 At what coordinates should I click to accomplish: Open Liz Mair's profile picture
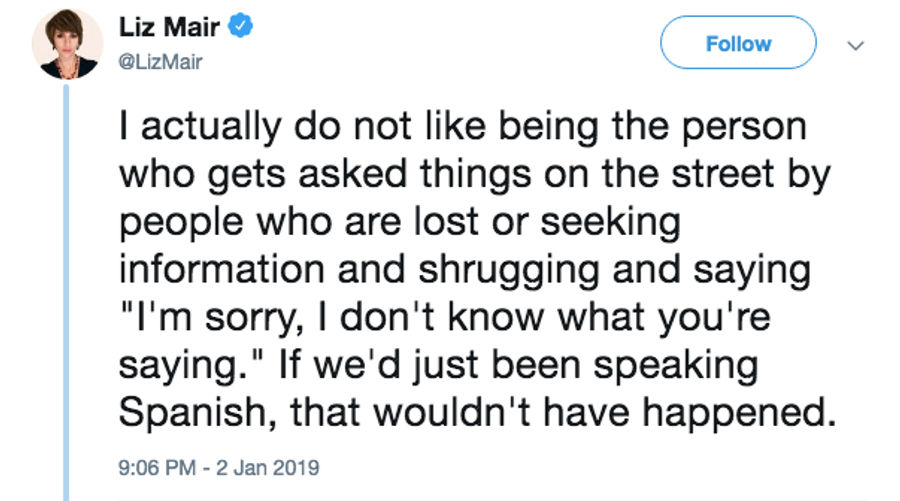[67, 44]
